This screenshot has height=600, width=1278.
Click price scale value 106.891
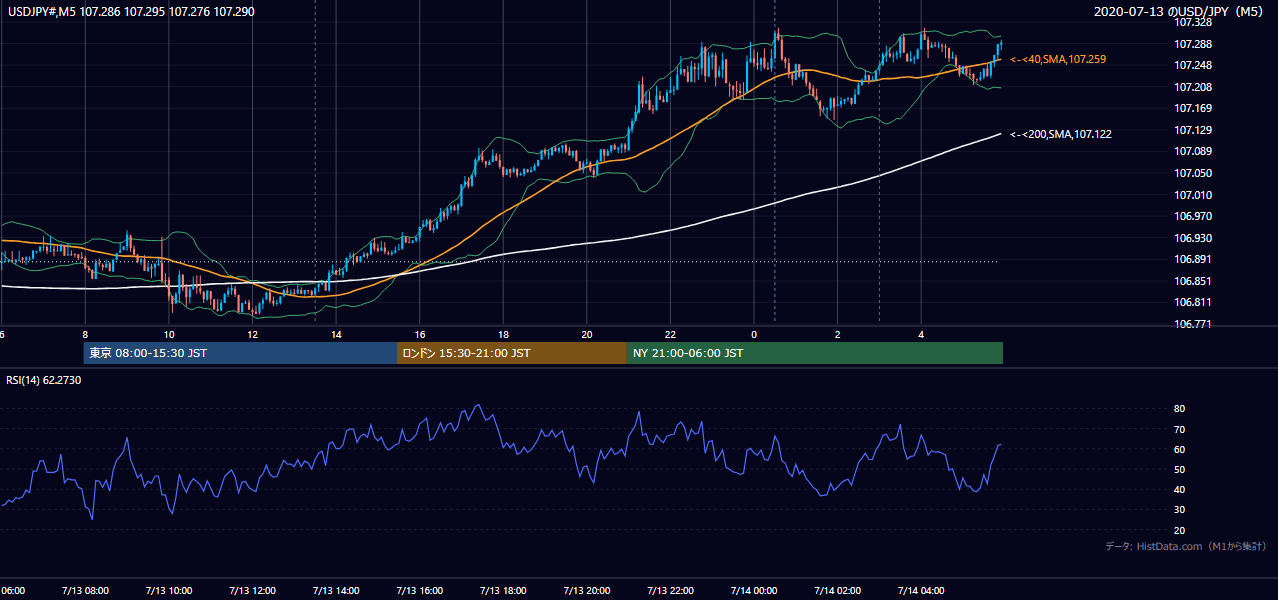1193,259
